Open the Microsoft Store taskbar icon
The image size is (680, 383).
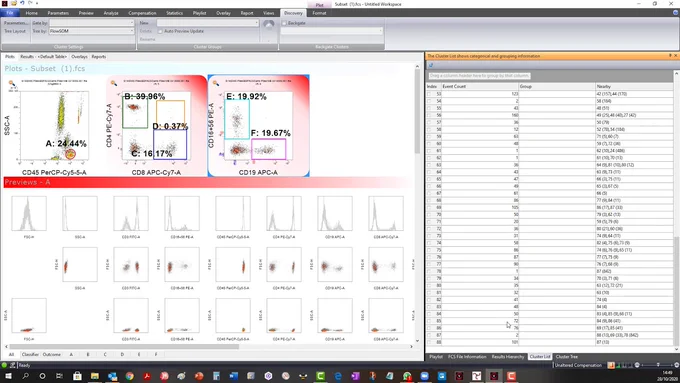coord(77,376)
